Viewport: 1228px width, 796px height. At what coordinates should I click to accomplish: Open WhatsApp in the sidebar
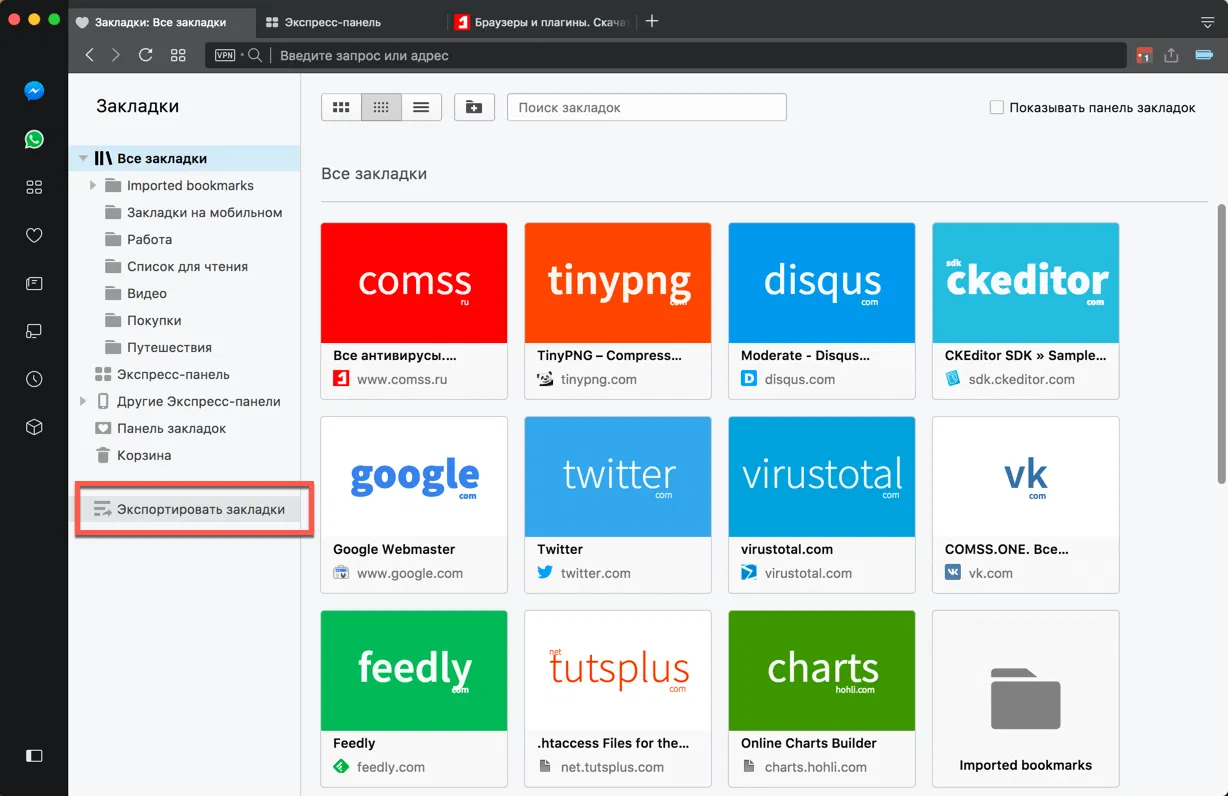coord(34,139)
